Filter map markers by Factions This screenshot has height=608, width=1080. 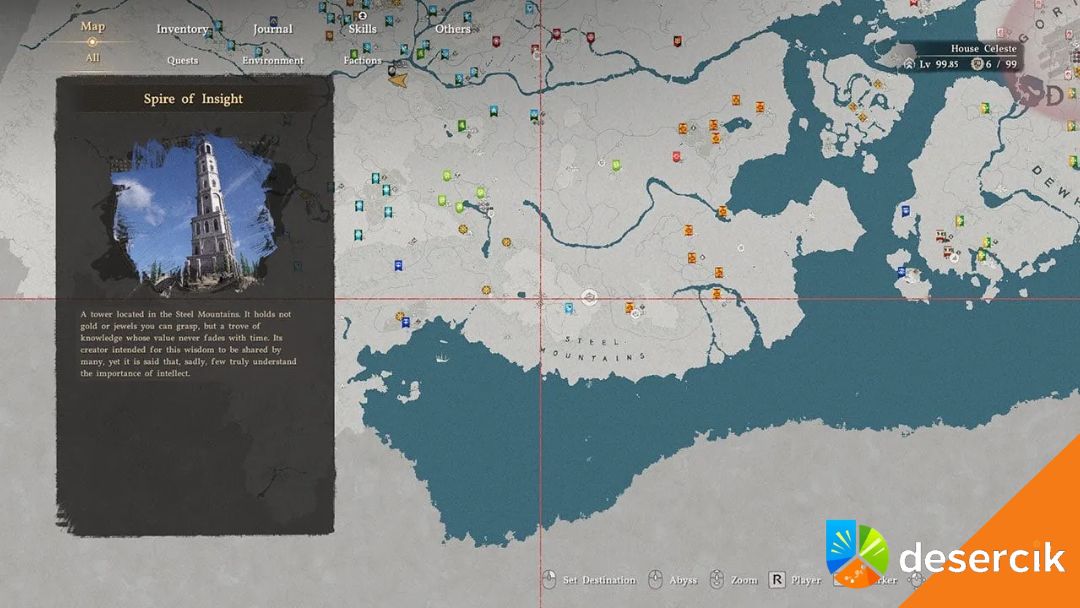click(362, 60)
